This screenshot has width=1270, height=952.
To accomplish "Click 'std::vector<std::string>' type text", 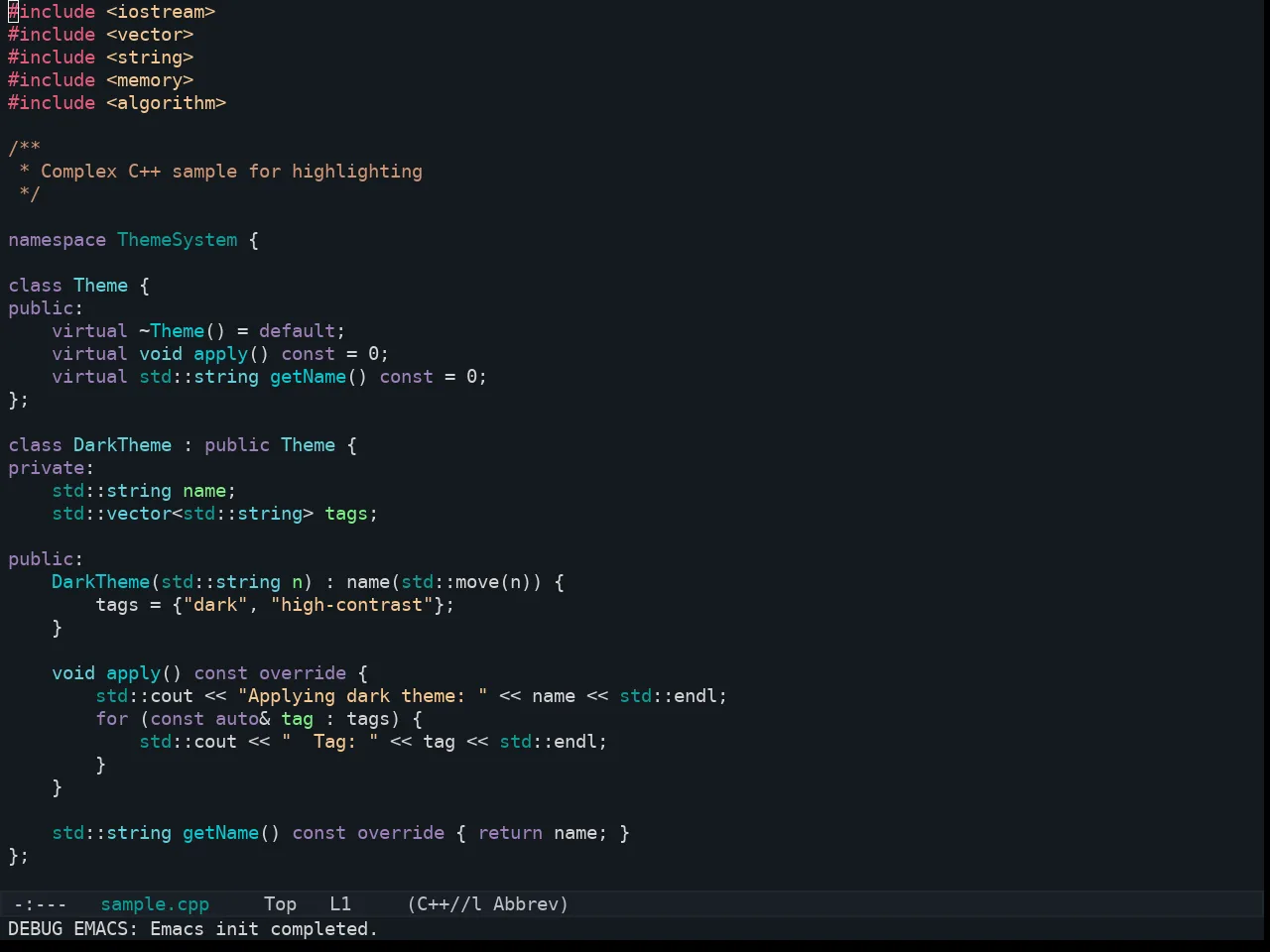I will pyautogui.click(x=183, y=514).
